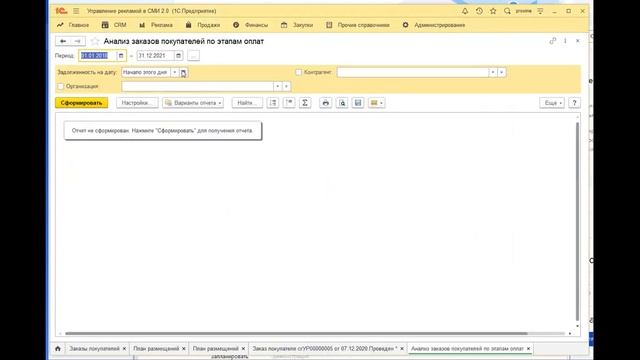Add report to favorites star
Viewport: 640px width, 360px height.
95,41
